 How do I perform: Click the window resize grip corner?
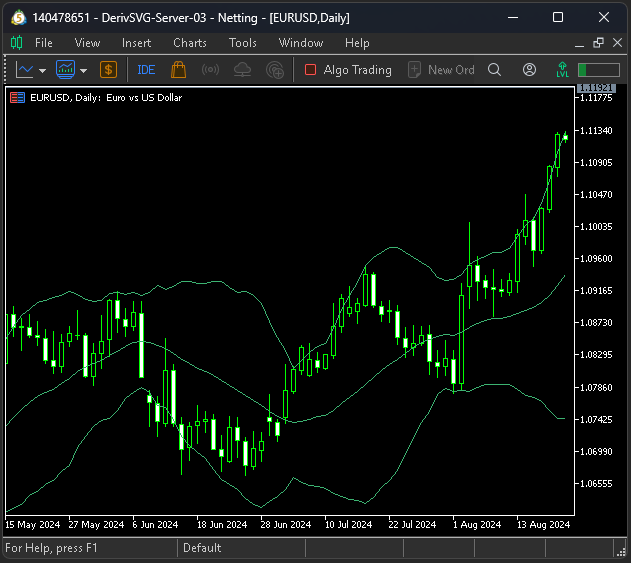click(621, 552)
